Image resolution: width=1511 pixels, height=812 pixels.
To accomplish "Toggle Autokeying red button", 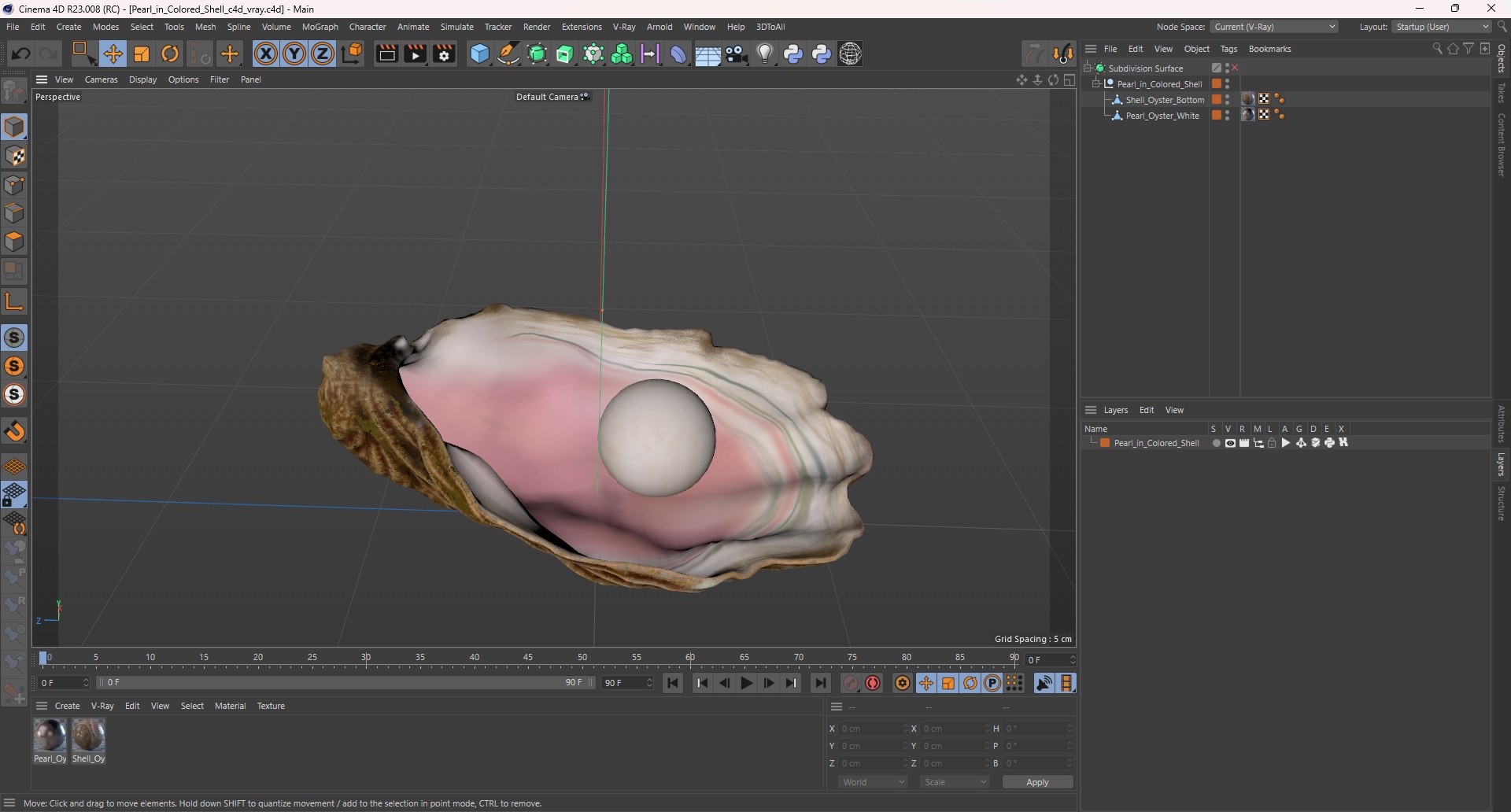I will click(873, 683).
